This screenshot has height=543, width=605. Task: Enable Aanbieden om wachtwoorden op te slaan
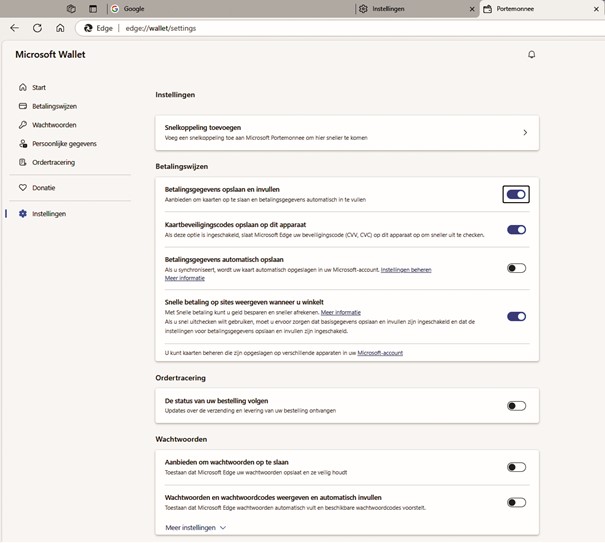tap(516, 467)
